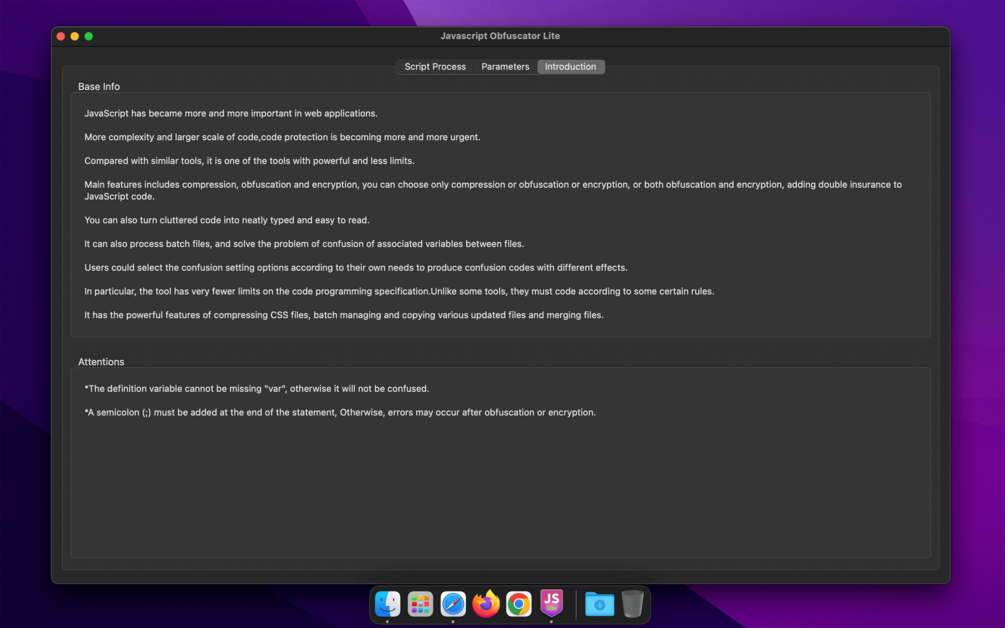1005x628 pixels.
Task: Close the Javascript Obfuscator Lite window
Action: (61, 37)
